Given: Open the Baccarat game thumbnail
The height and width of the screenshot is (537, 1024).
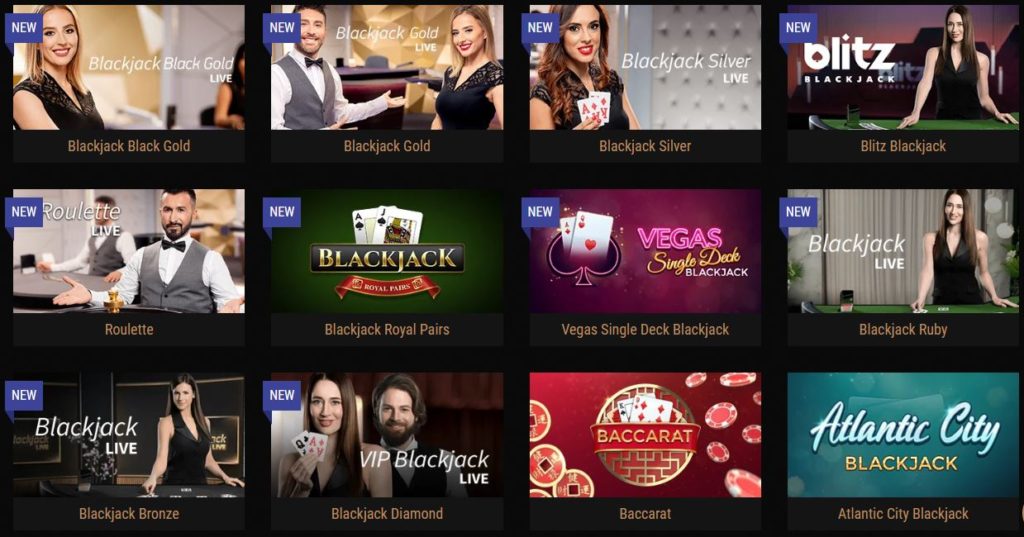Looking at the screenshot, I should tap(645, 435).
